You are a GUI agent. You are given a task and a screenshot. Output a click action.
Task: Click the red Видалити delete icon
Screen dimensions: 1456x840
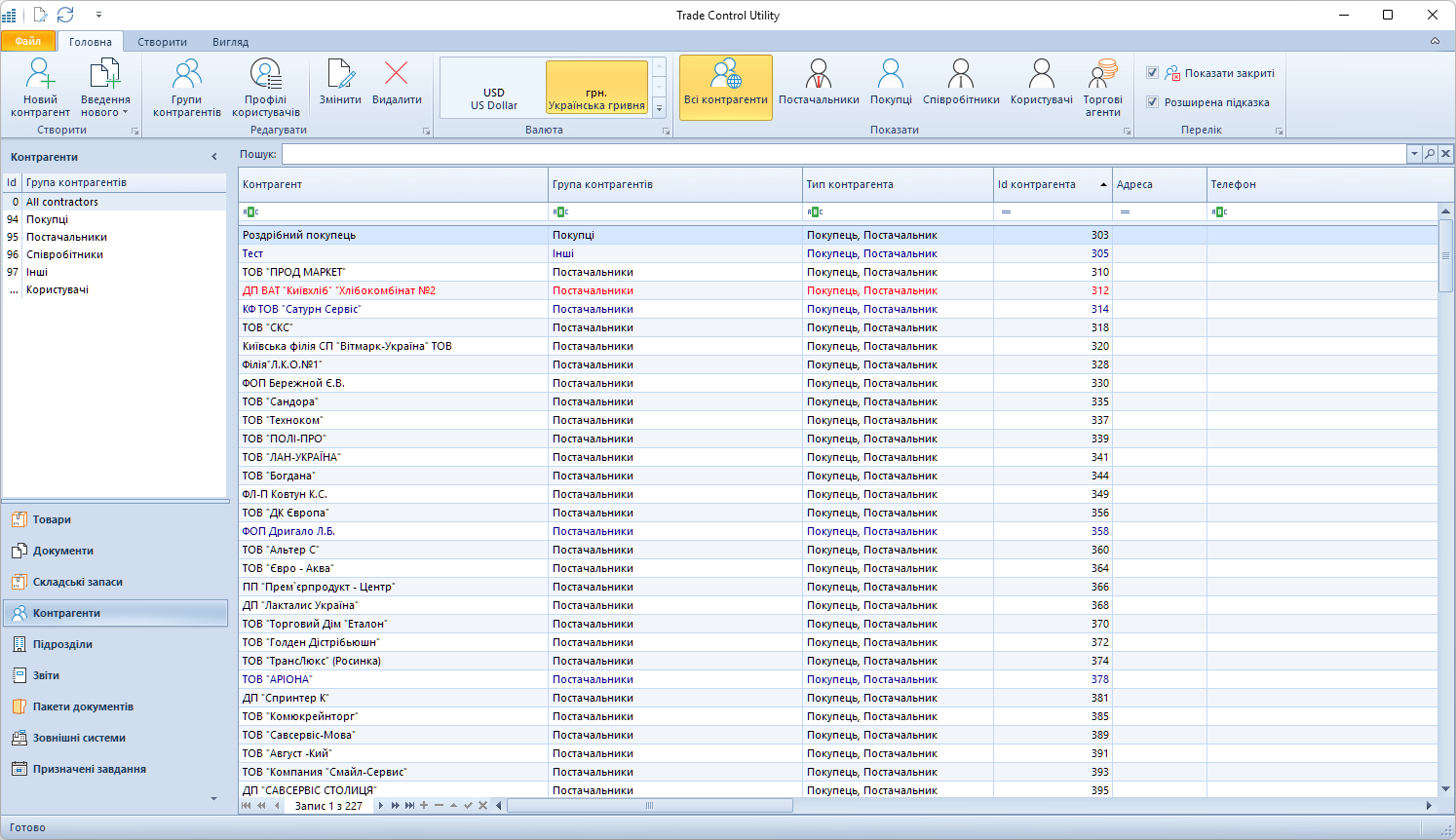397,75
